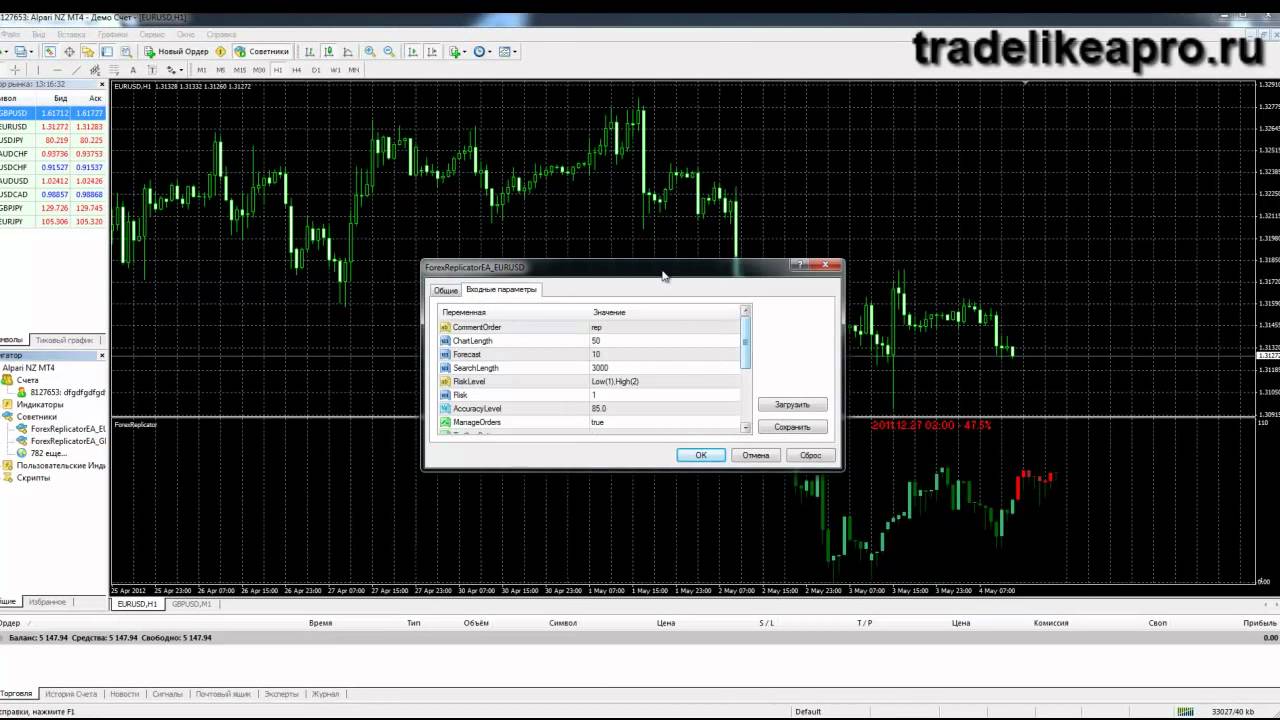Toggle the chart auto scroll icon

pos(413,51)
